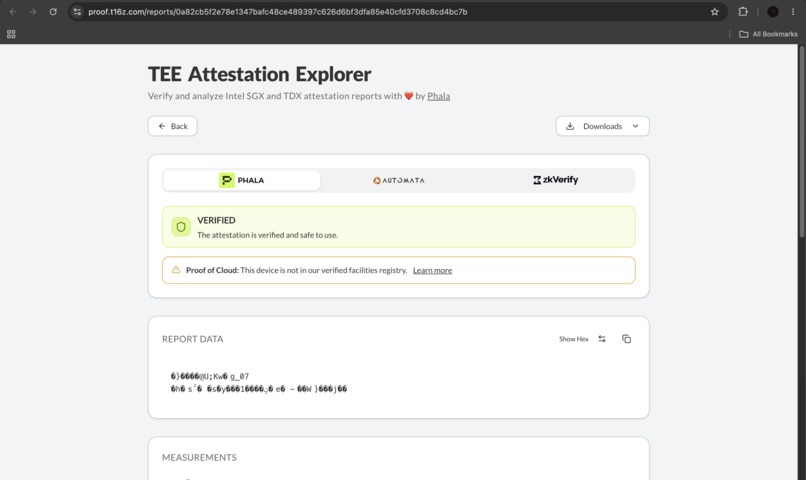The height and width of the screenshot is (480, 806).
Task: Click the page vertical scrollbar
Action: point(801,141)
